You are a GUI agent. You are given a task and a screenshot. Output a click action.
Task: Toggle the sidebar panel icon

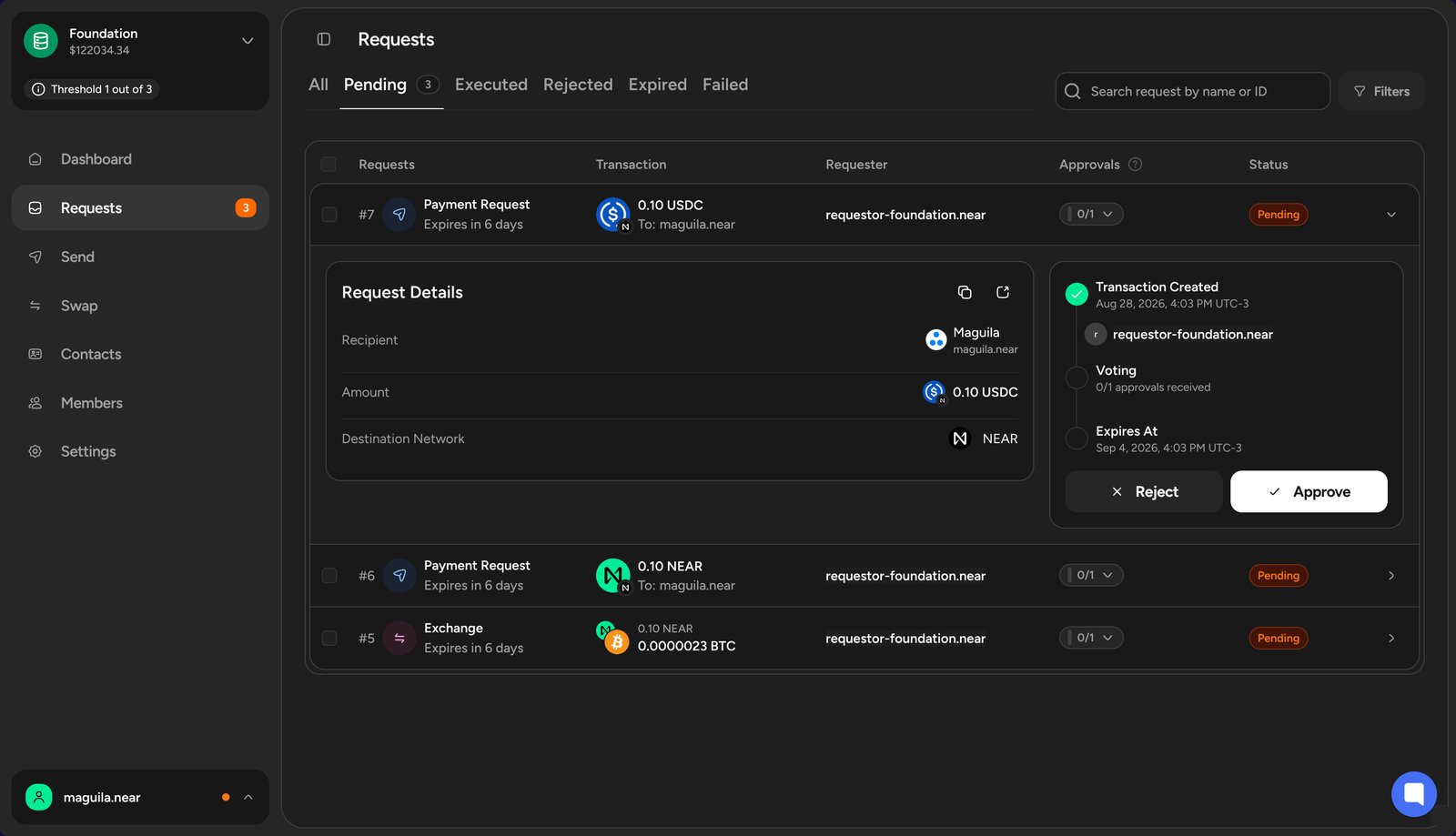tap(323, 39)
